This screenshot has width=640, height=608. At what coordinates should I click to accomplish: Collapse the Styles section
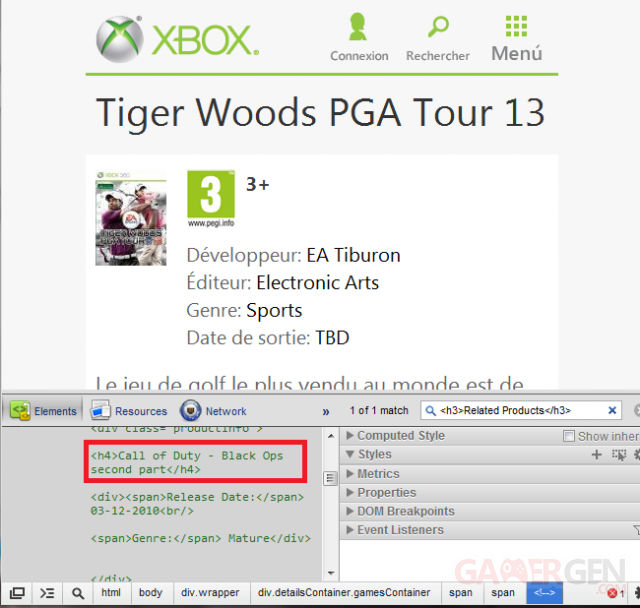tap(350, 454)
